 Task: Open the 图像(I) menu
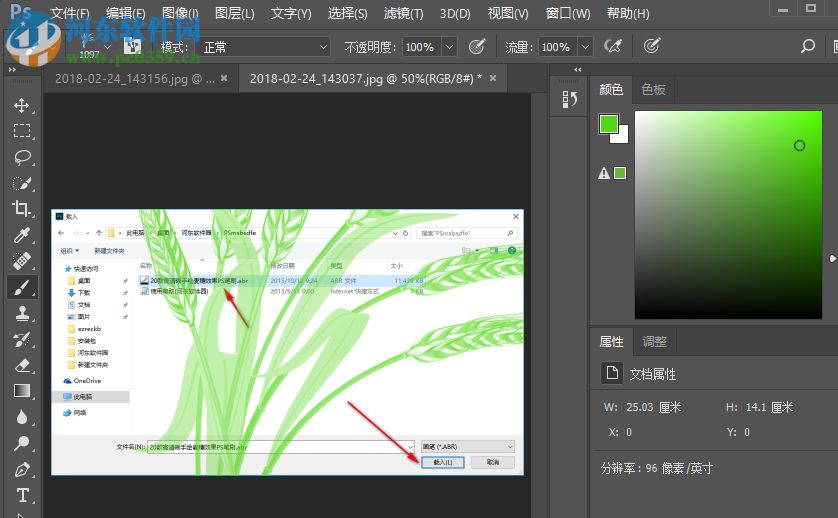click(180, 13)
